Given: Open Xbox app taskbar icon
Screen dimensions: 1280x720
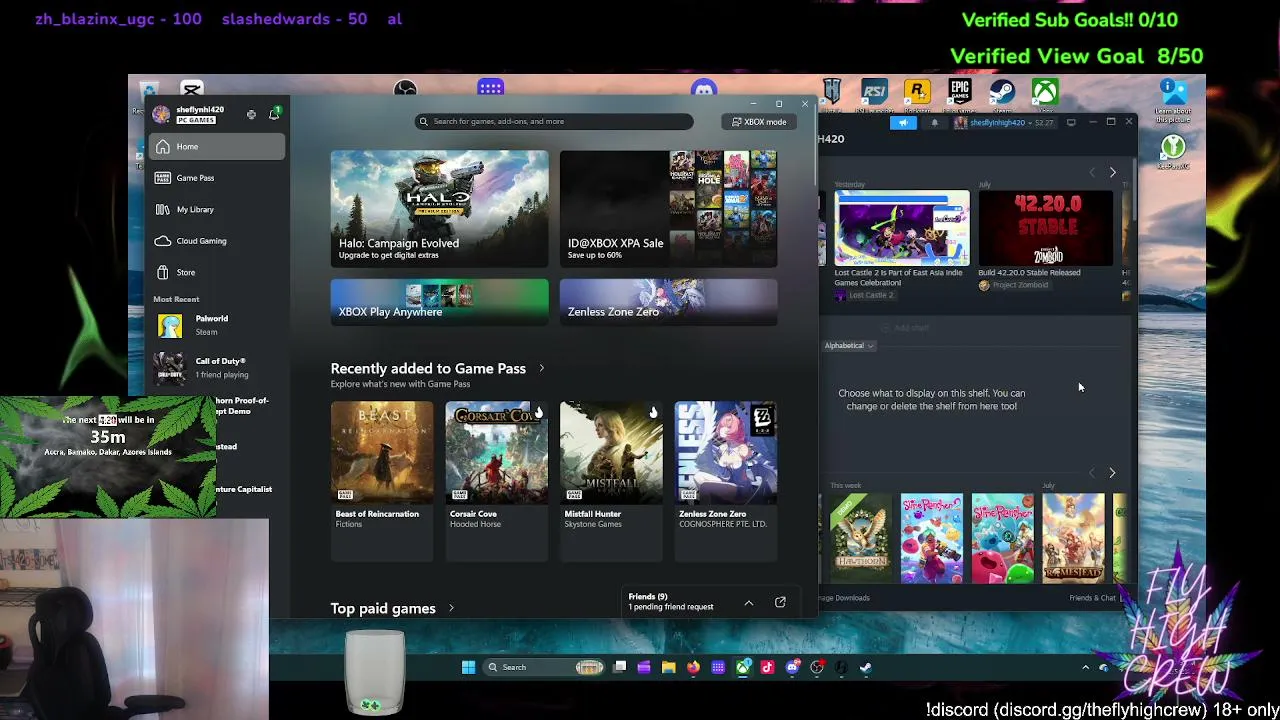Looking at the screenshot, I should [743, 667].
